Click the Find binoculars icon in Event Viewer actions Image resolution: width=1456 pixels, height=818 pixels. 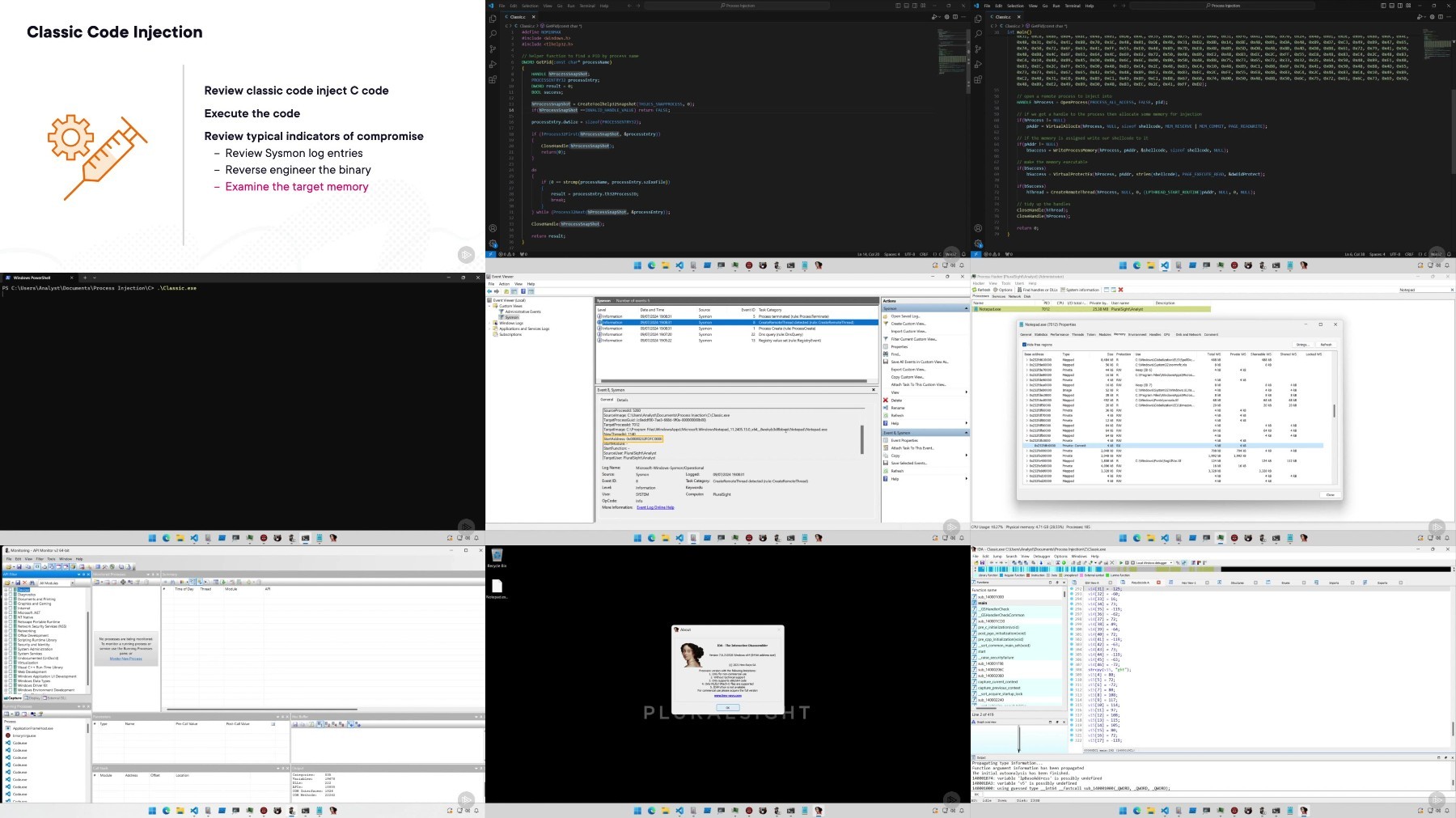point(886,354)
